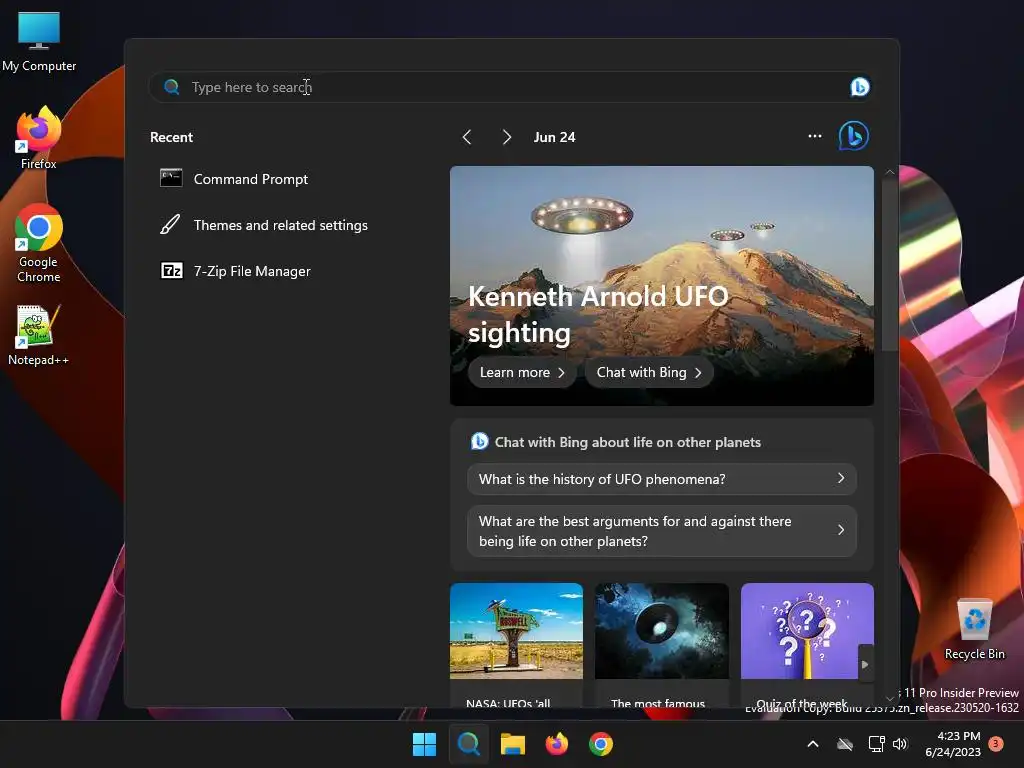Click scroll up arrow of results pane

tap(889, 172)
